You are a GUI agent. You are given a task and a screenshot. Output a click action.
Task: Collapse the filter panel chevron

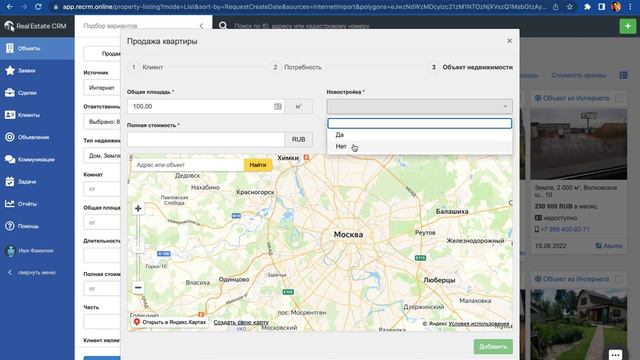pyautogui.click(x=201, y=26)
